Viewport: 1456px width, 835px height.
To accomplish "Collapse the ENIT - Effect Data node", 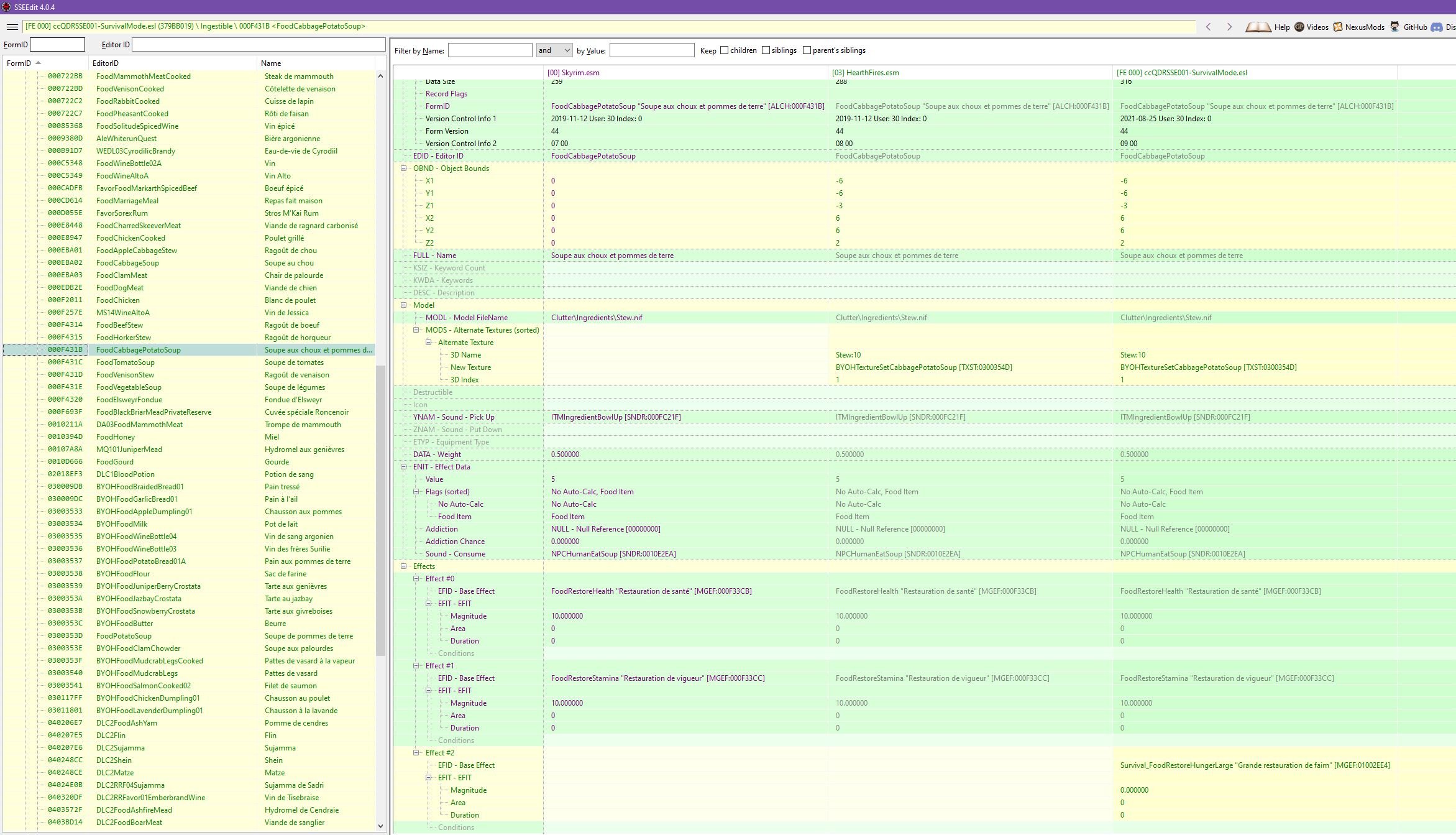I will 403,467.
